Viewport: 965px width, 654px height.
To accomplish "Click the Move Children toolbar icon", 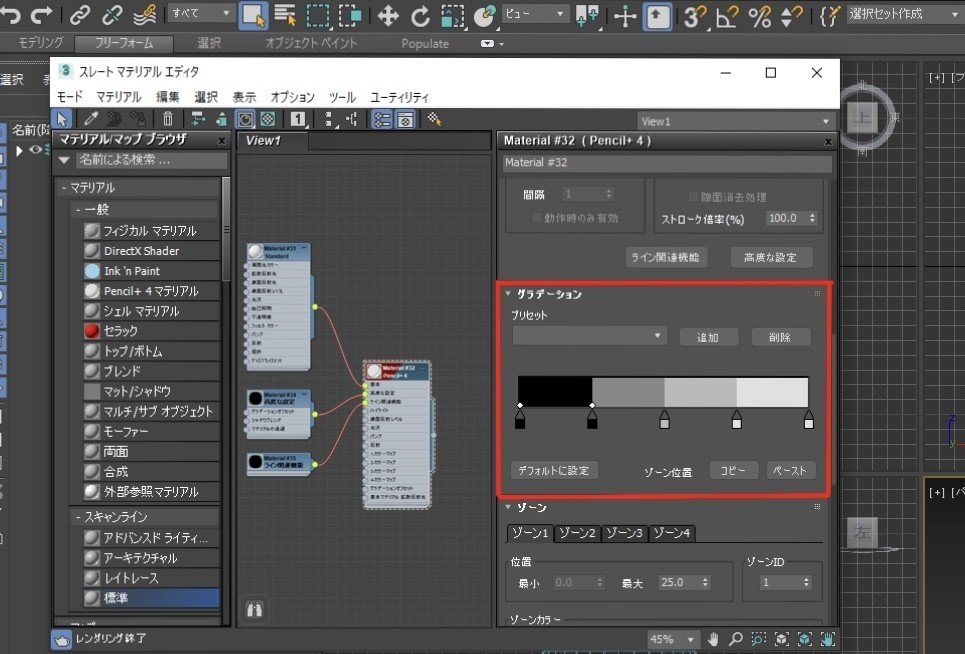I will click(x=197, y=119).
